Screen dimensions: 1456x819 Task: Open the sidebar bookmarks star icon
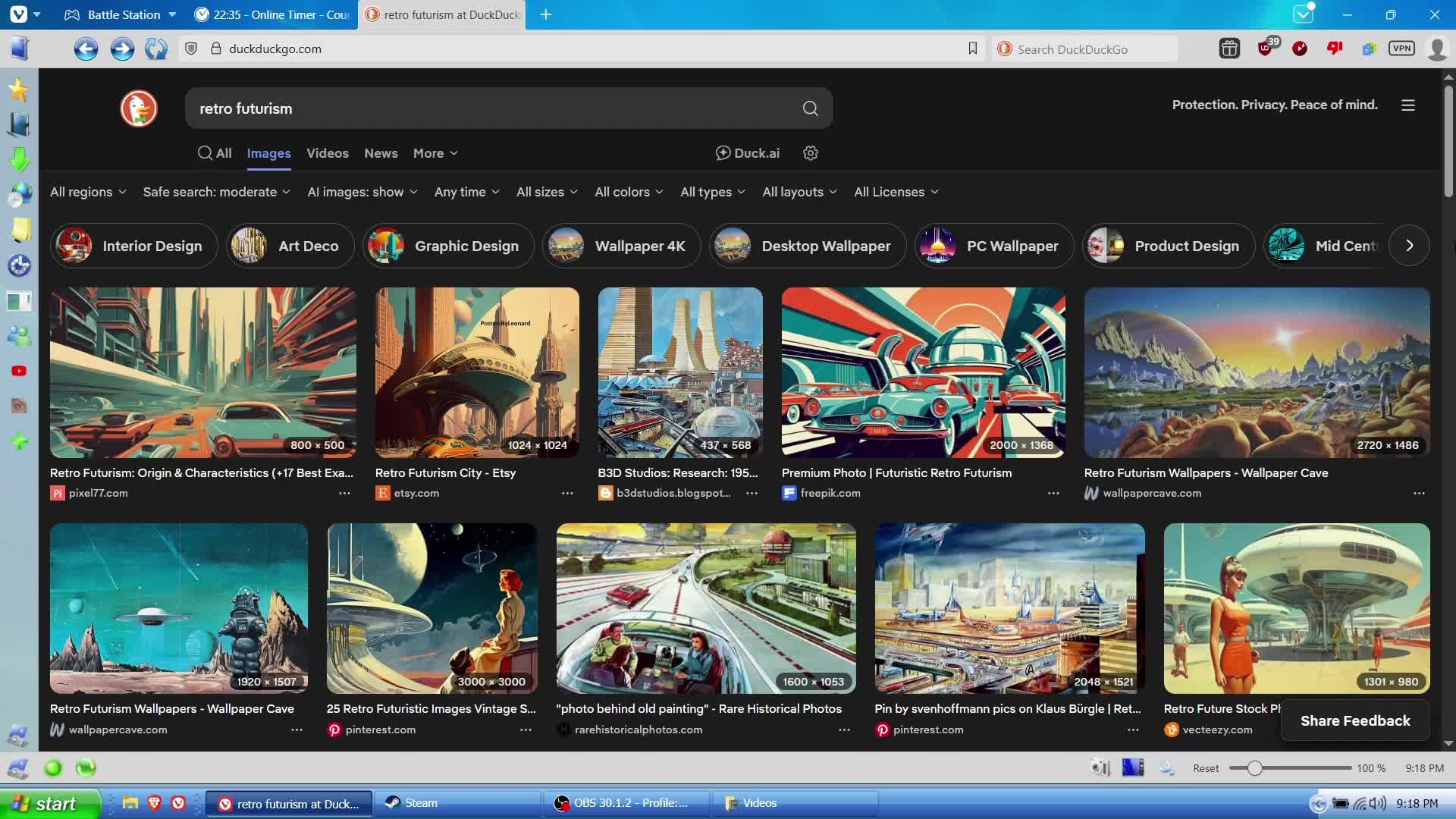[x=18, y=90]
